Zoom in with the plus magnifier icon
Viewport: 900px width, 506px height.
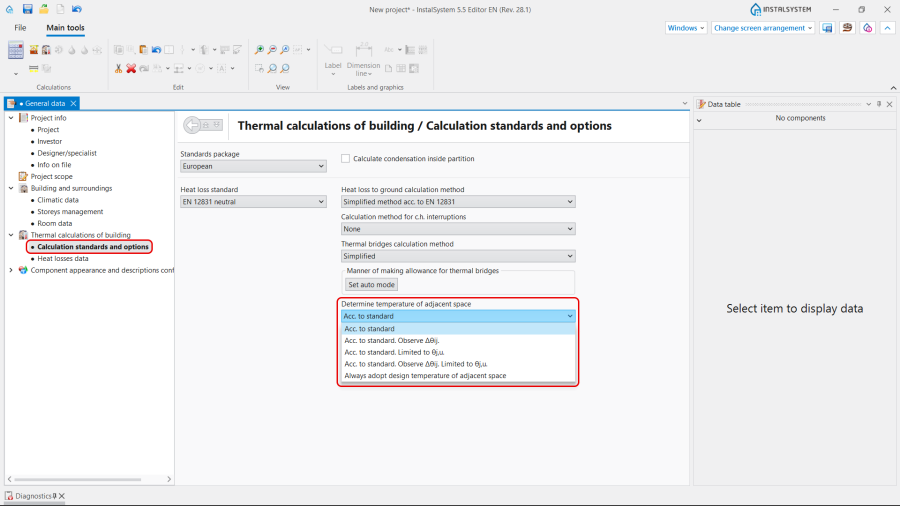point(259,50)
